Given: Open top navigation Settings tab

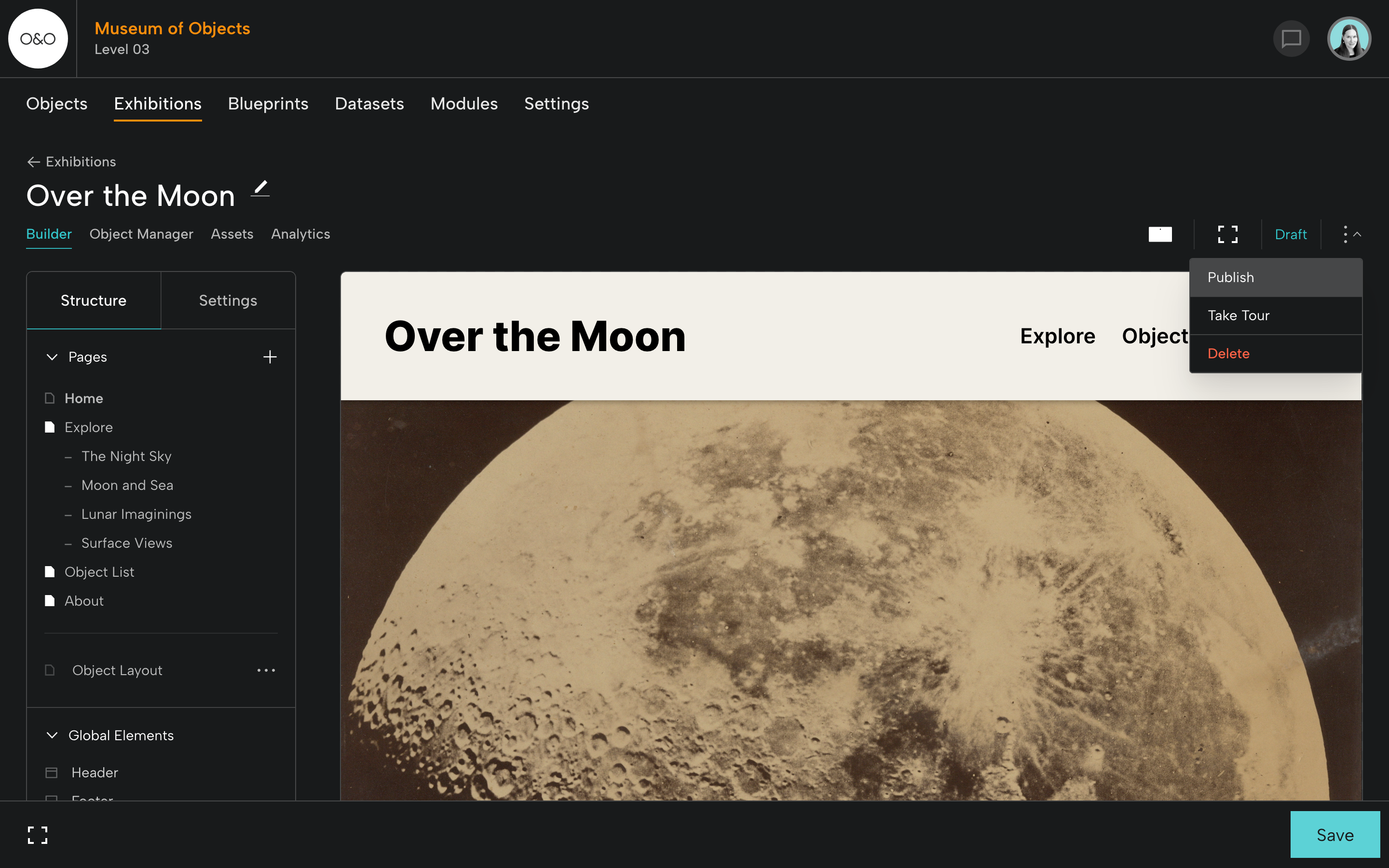Looking at the screenshot, I should tap(557, 104).
